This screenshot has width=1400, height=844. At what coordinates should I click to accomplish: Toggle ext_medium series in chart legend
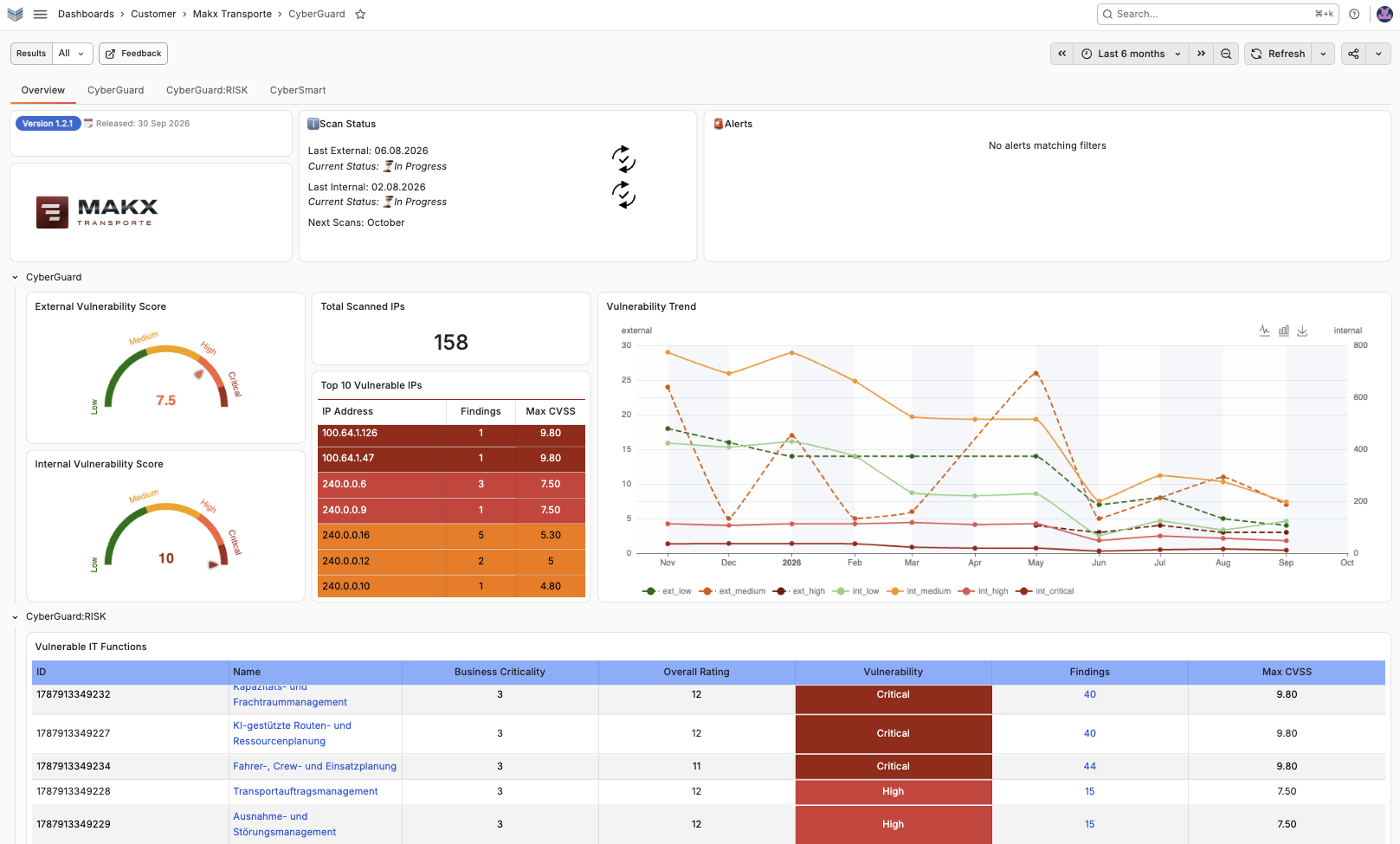pyautogui.click(x=732, y=591)
